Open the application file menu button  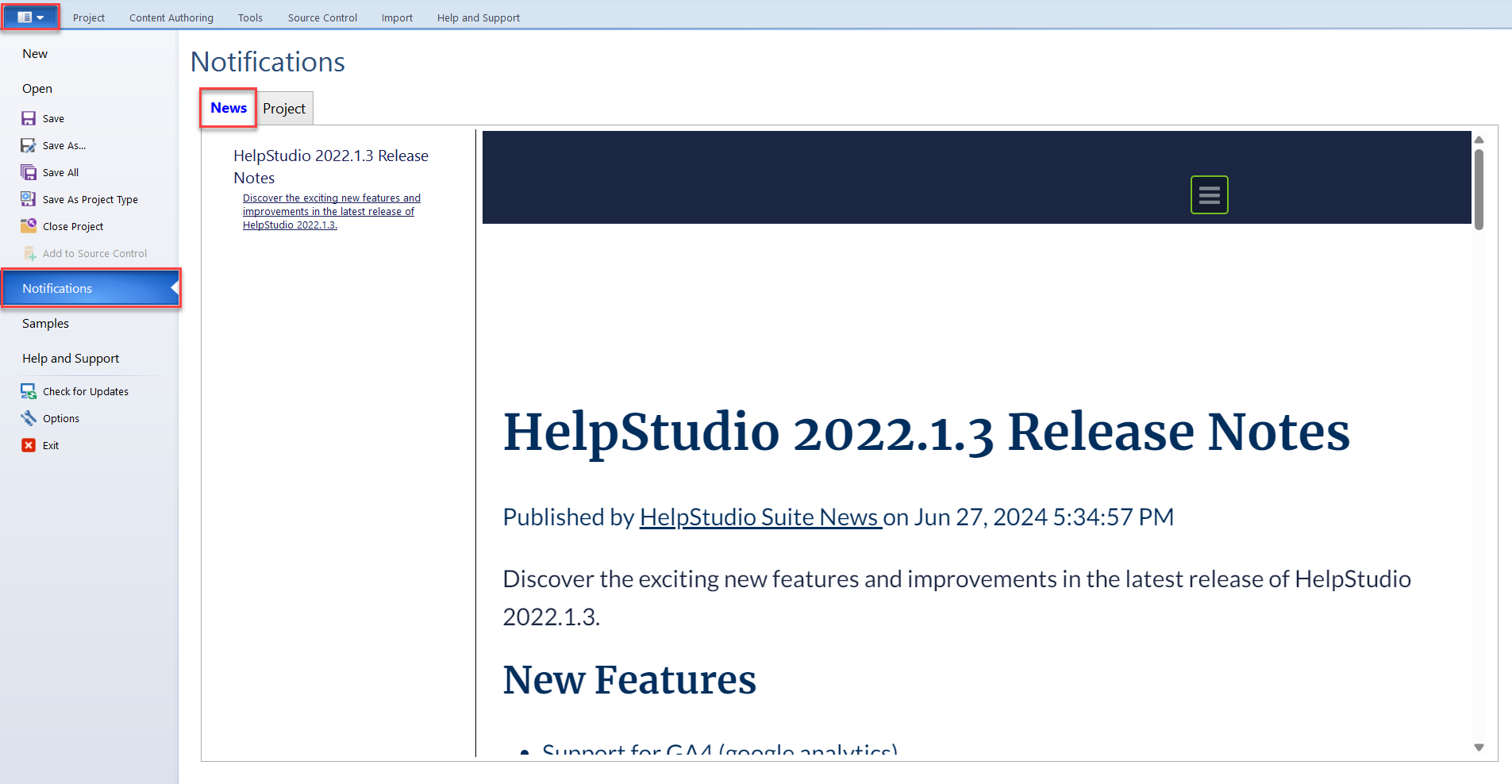click(x=30, y=17)
